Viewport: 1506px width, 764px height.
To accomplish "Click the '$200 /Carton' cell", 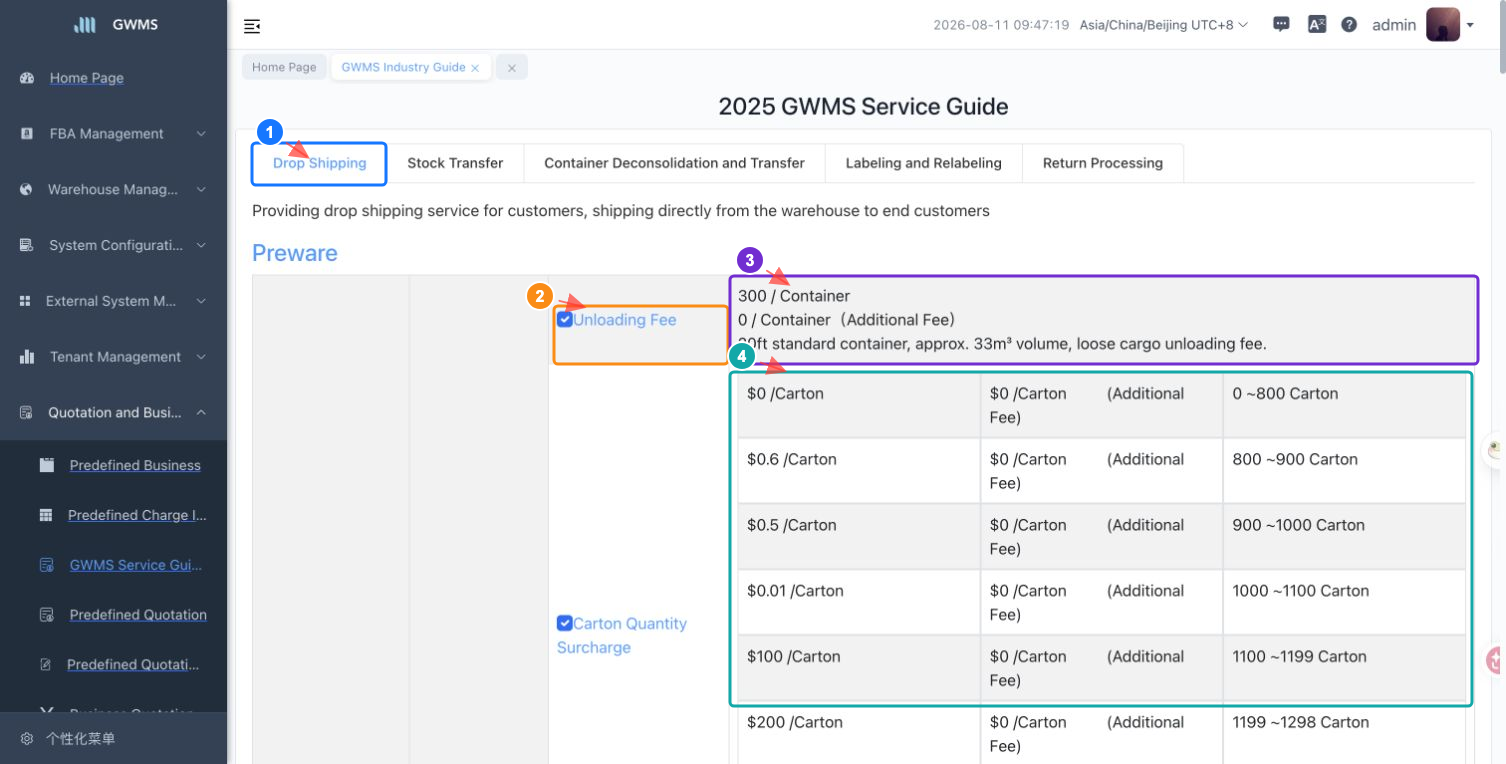I will [859, 734].
